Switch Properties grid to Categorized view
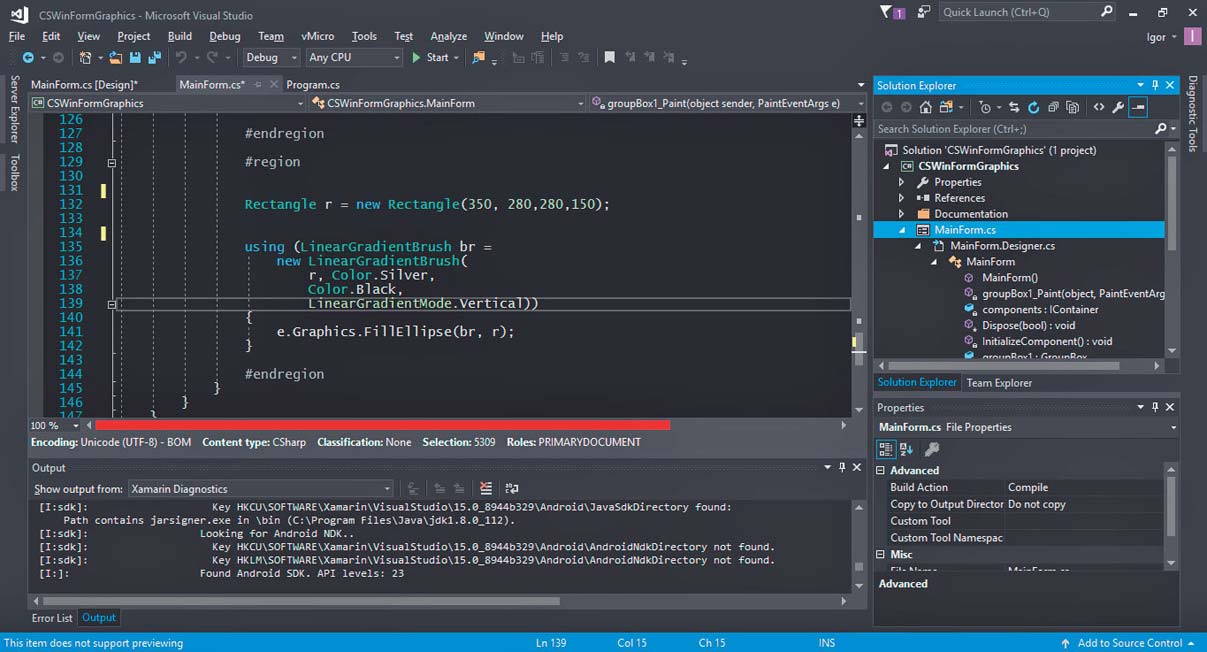This screenshot has height=652, width=1207. point(886,449)
